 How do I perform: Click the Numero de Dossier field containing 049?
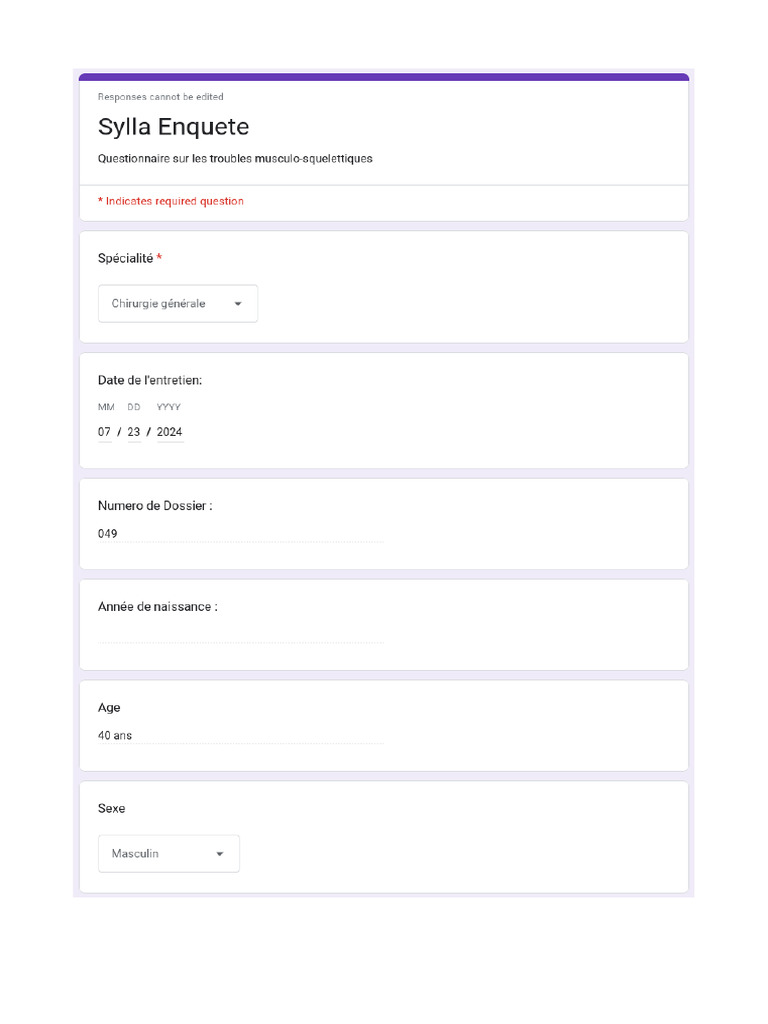click(240, 534)
